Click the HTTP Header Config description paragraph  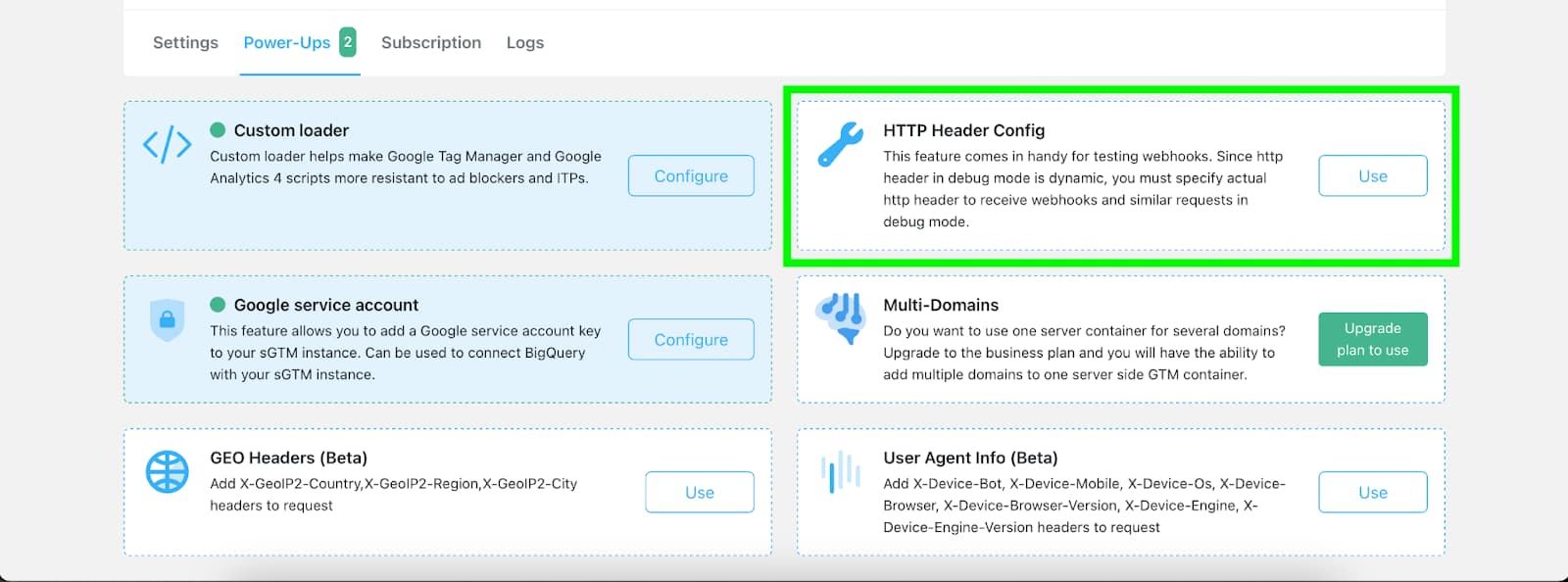1083,188
